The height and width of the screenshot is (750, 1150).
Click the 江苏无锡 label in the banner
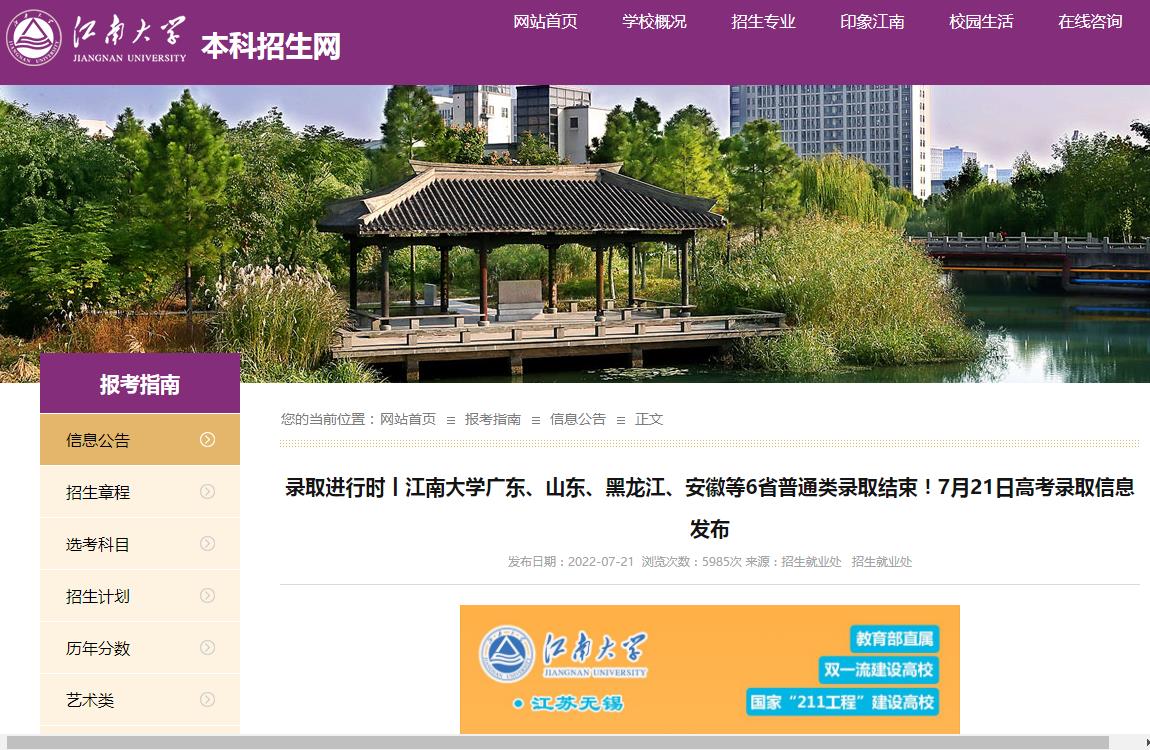point(568,703)
